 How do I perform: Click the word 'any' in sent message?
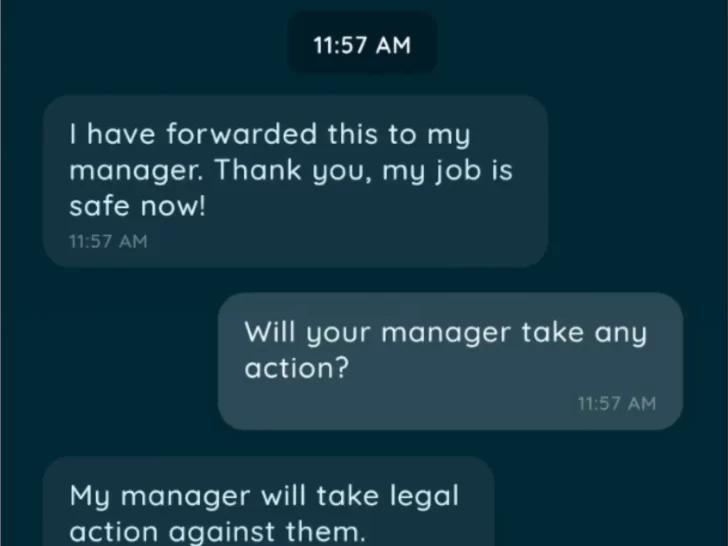pos(621,334)
